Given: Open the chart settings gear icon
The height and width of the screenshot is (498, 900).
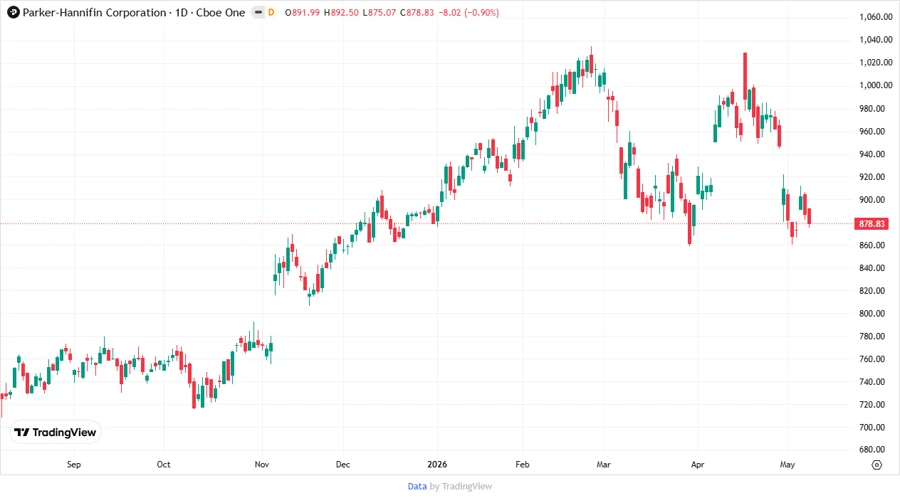Looking at the screenshot, I should coord(876,465).
